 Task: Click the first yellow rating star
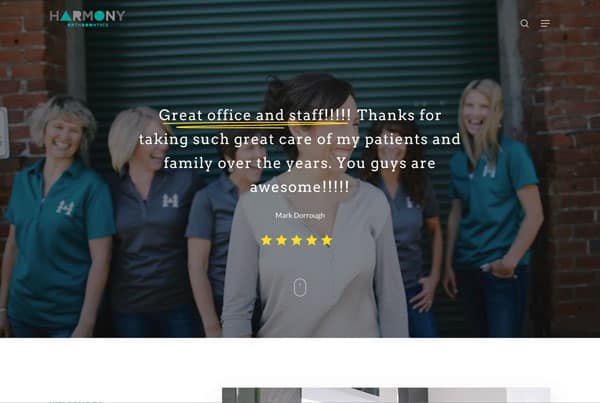click(x=266, y=240)
